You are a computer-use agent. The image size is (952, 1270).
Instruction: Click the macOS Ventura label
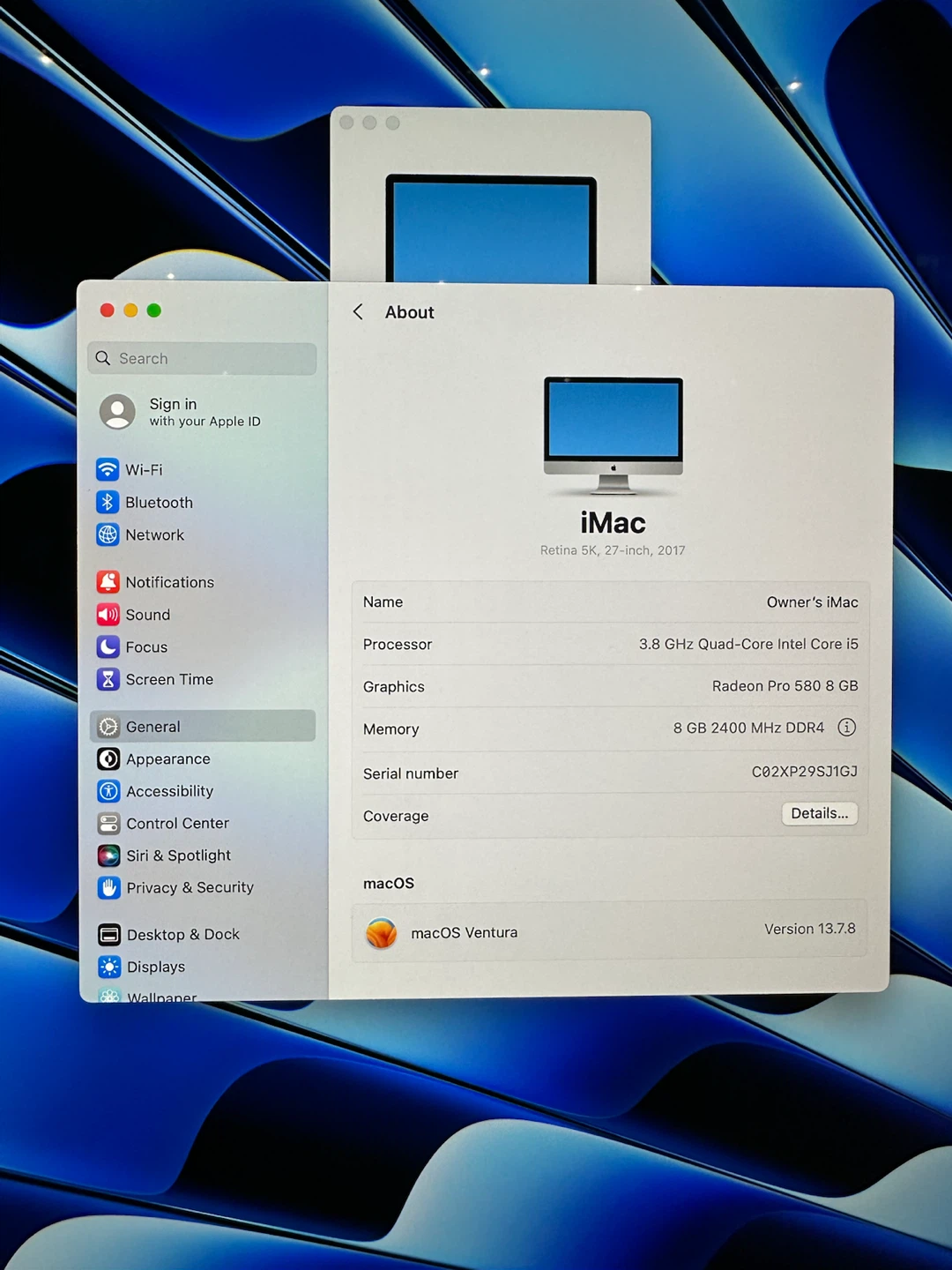click(x=464, y=932)
